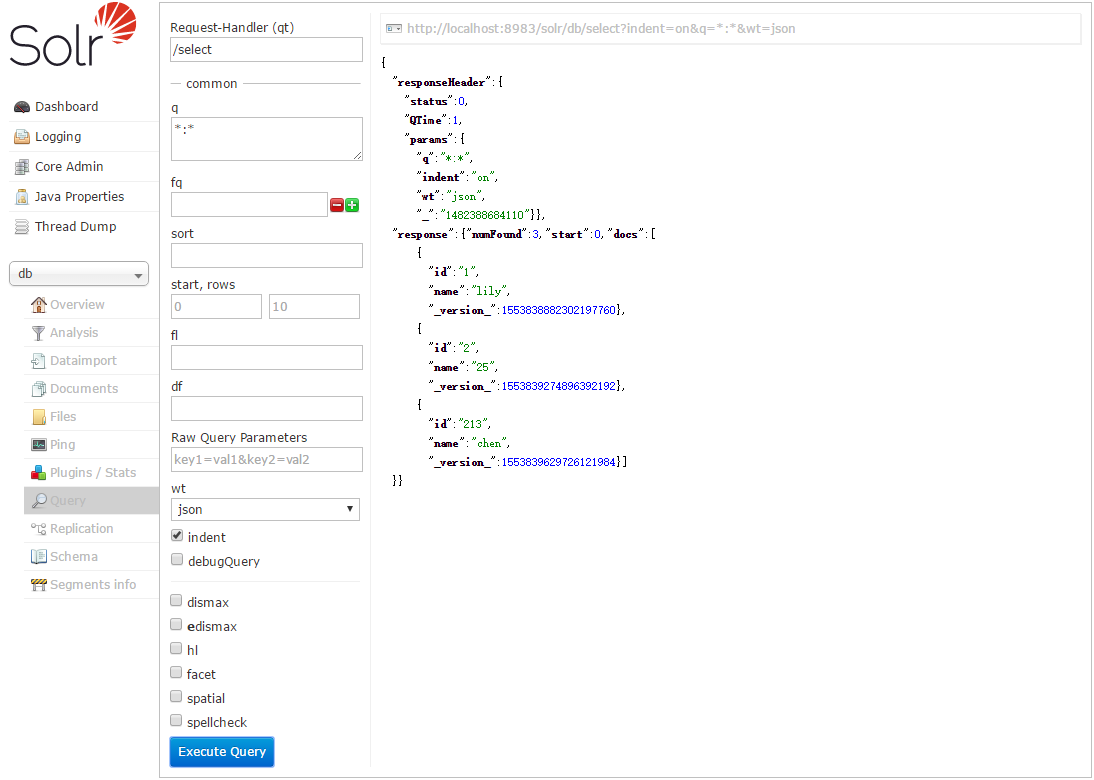Remove the fq filter with red minus

click(x=336, y=205)
